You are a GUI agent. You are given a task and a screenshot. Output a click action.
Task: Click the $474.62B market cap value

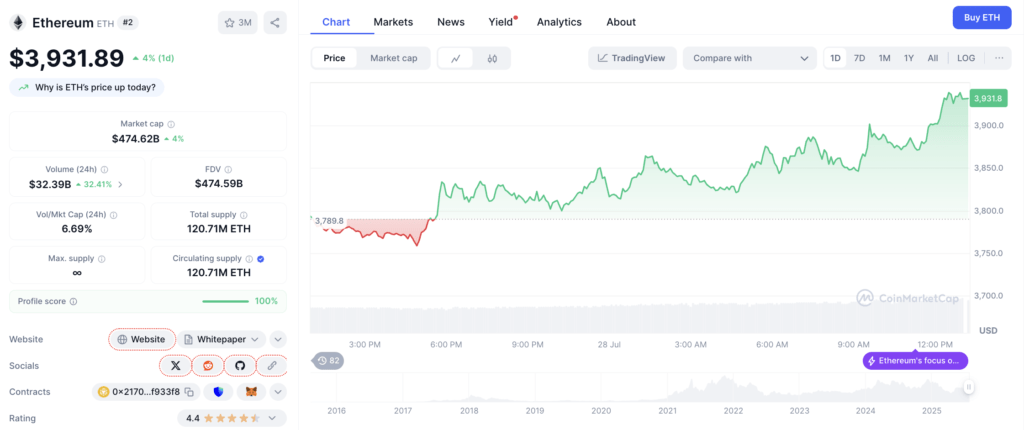click(x=135, y=139)
